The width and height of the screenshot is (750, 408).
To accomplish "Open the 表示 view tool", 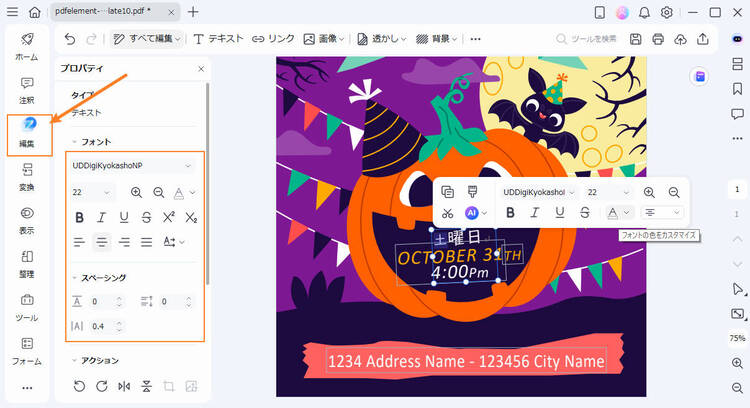I will coord(27,221).
